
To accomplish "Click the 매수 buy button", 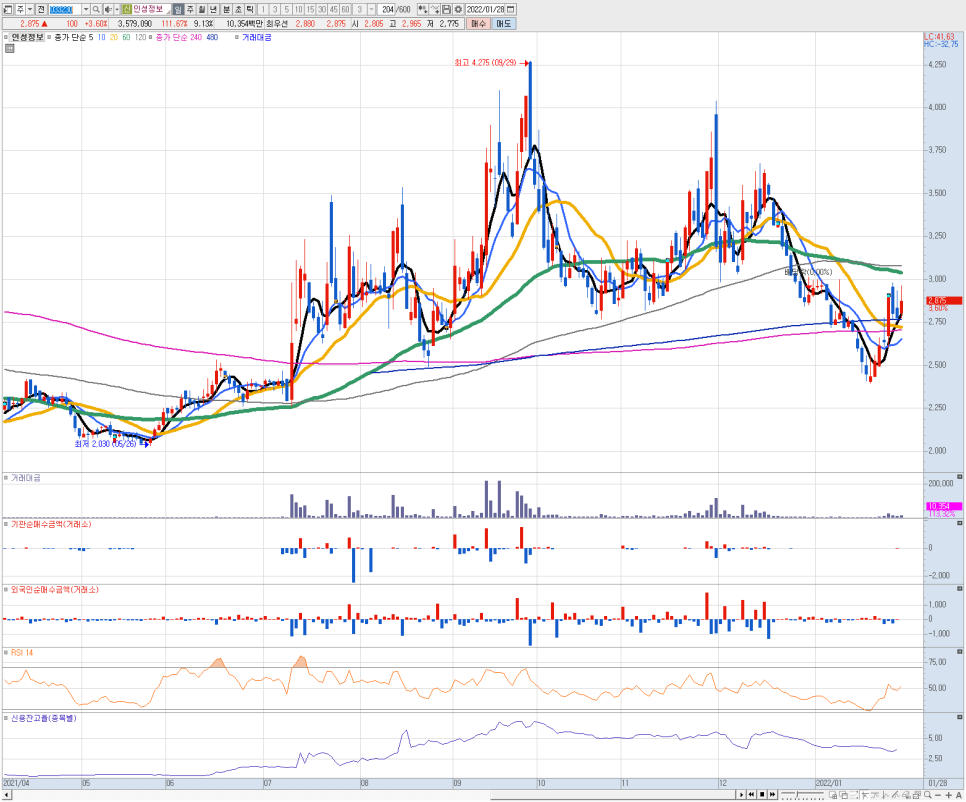I will (x=479, y=23).
